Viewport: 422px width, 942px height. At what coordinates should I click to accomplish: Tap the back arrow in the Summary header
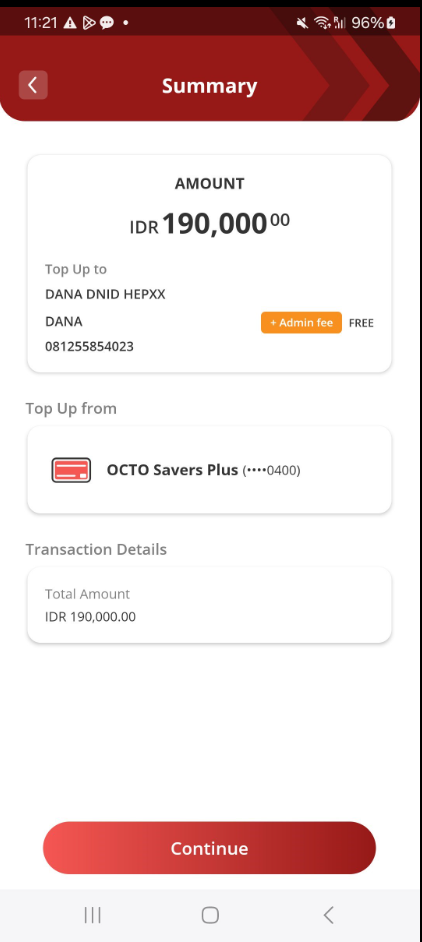pos(33,85)
